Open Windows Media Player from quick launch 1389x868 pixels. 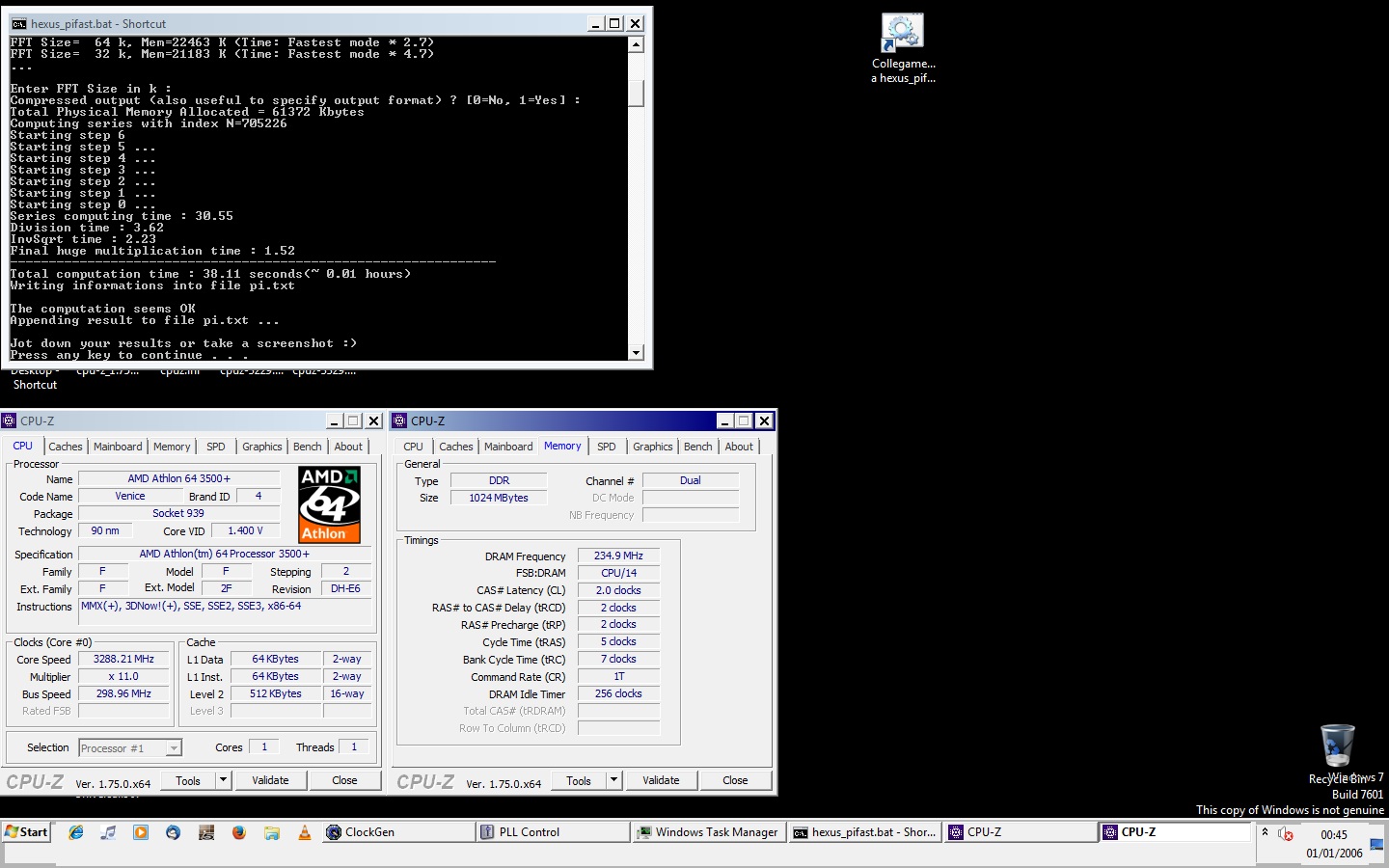pos(141,832)
